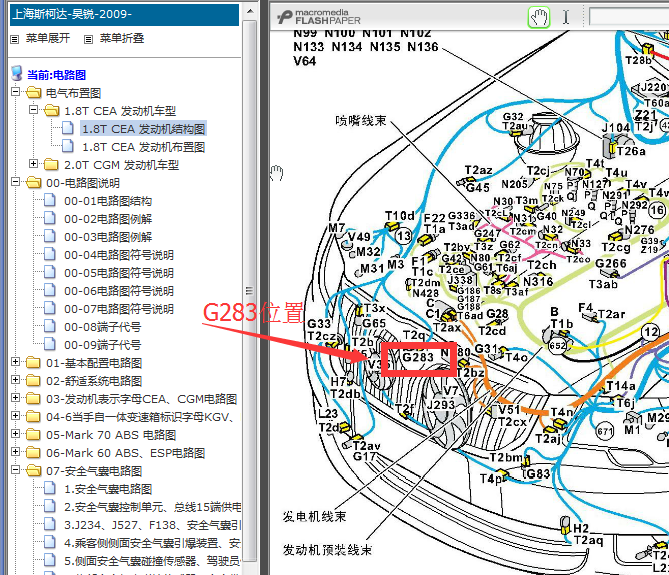The height and width of the screenshot is (575, 669).
Task: Open 00-08端子代号 document
Action: coord(102,327)
